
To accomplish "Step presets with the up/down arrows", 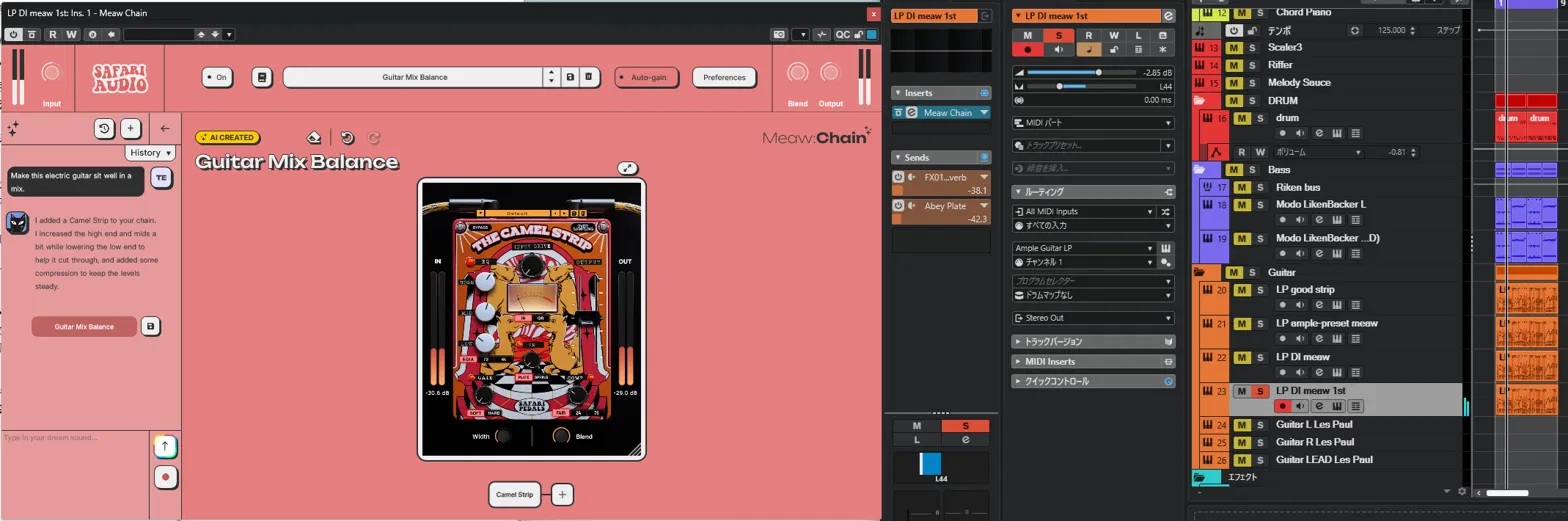I will [x=551, y=77].
